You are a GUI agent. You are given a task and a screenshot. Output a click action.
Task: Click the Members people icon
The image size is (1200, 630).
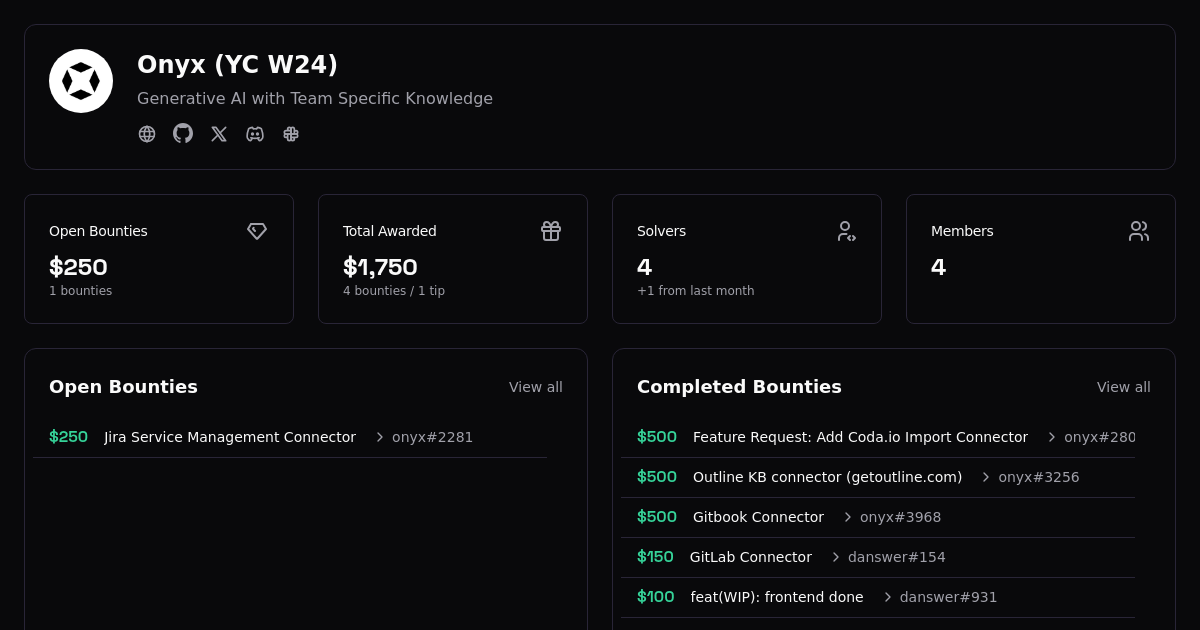click(1139, 231)
